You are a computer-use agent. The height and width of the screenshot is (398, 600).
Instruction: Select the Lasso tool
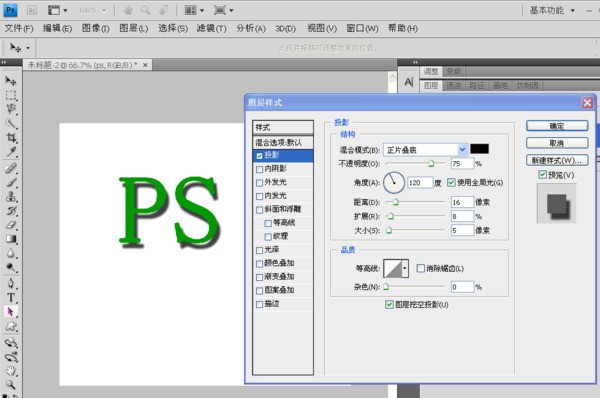point(10,109)
